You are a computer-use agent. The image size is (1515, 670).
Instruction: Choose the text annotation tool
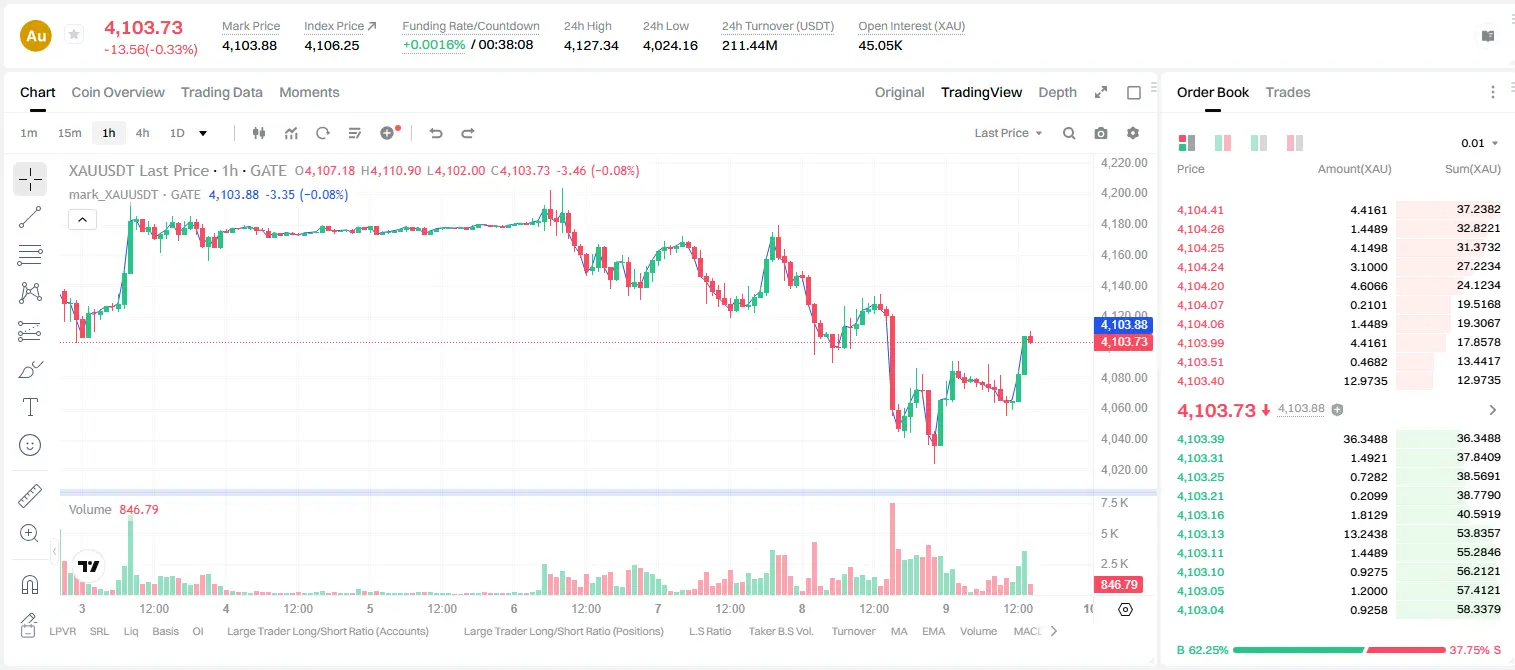[30, 407]
